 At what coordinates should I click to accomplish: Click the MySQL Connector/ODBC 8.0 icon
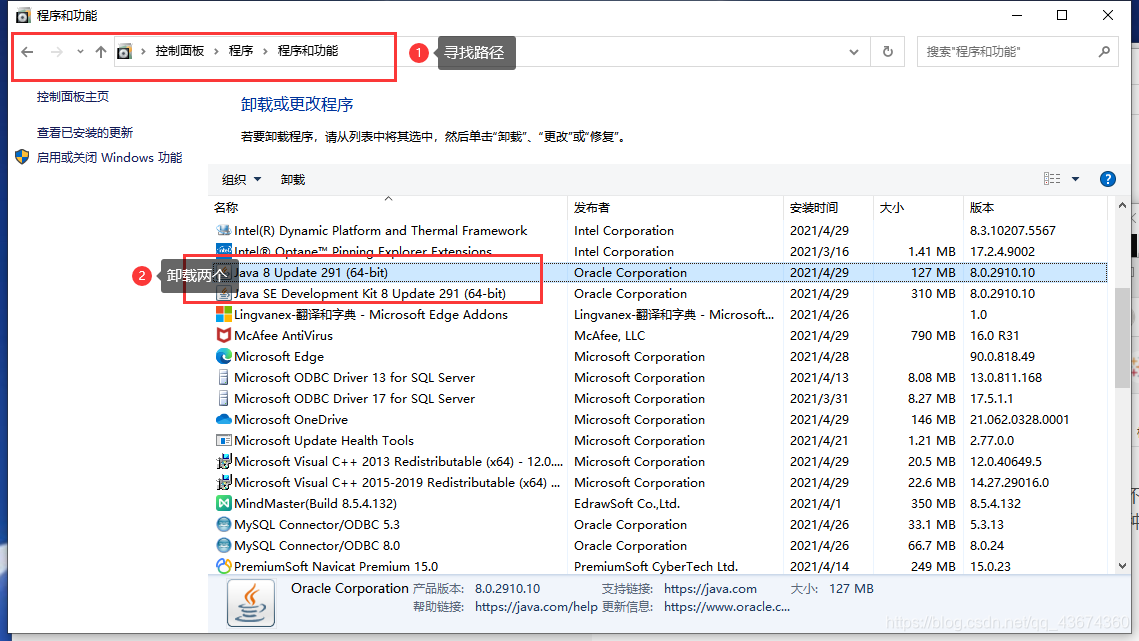[224, 545]
